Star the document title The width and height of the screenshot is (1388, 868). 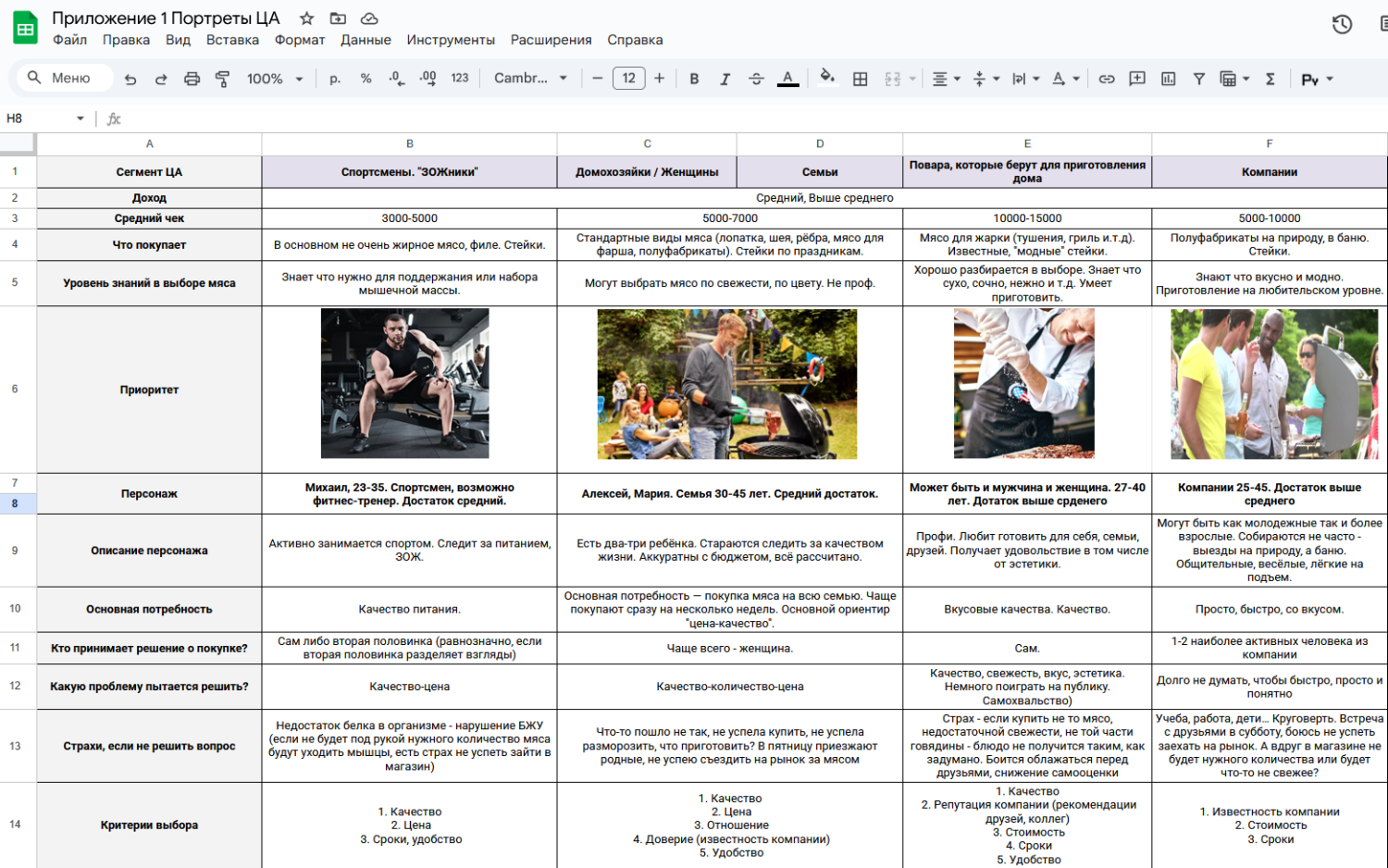(307, 19)
